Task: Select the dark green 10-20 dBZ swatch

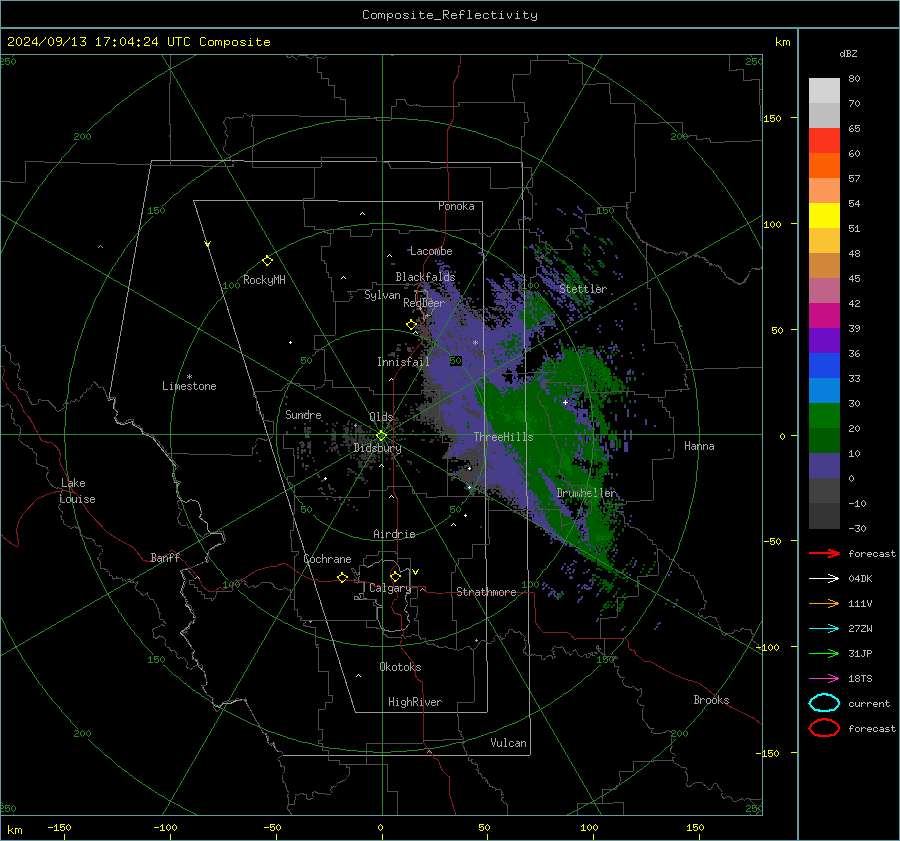Action: point(824,440)
